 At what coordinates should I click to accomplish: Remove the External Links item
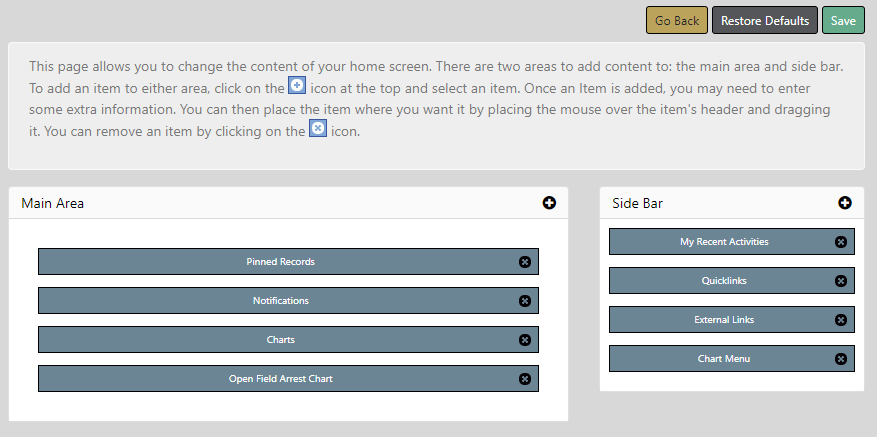840,320
